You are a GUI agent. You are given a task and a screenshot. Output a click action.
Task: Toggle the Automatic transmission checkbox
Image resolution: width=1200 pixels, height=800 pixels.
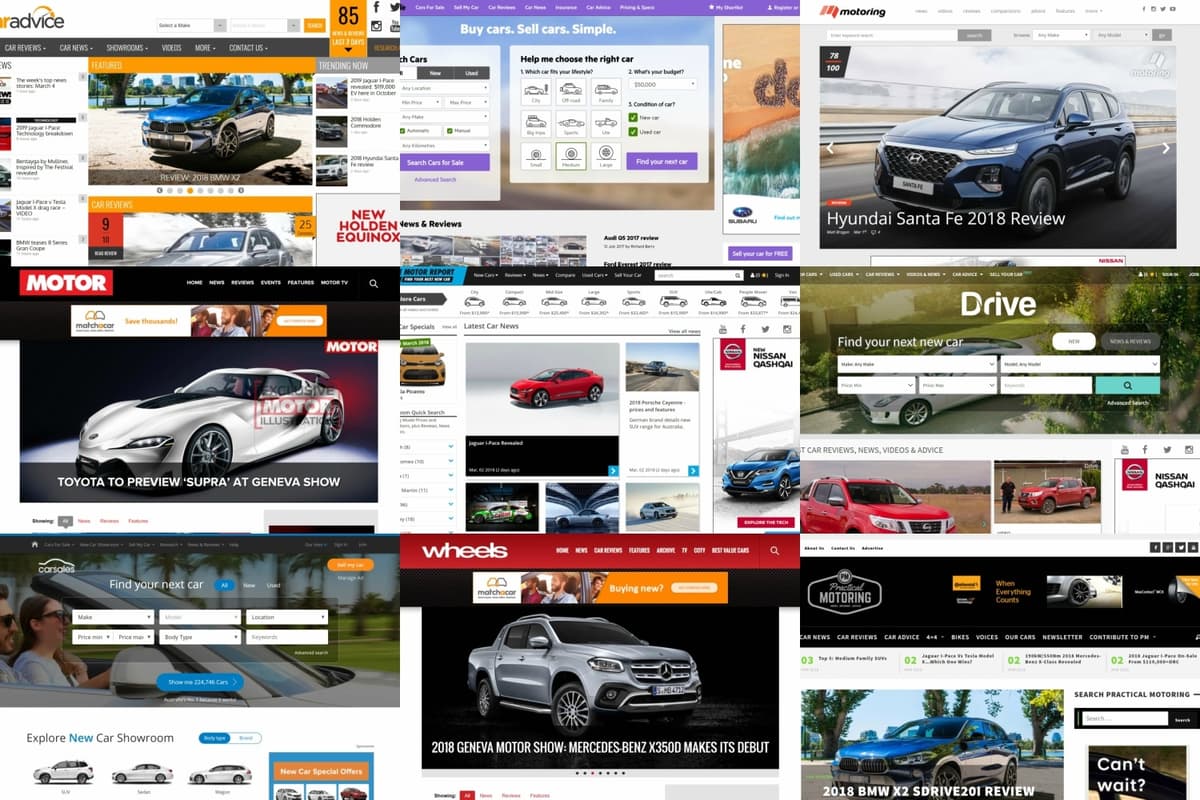coord(403,130)
